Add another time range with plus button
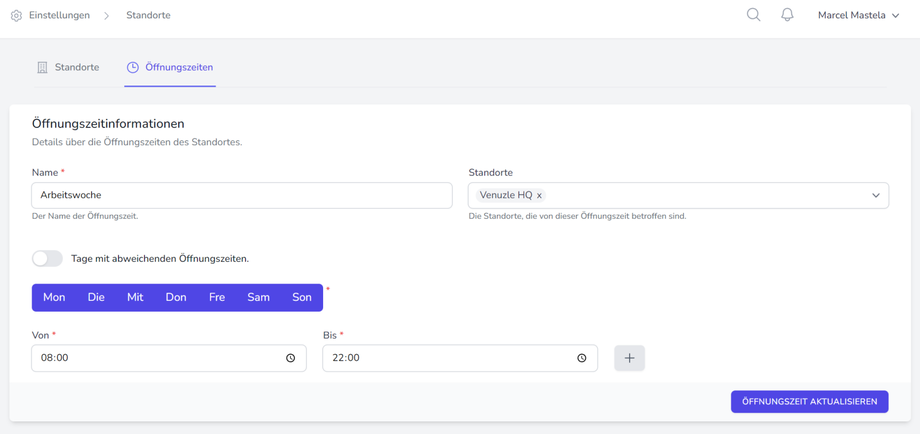This screenshot has height=434, width=920. click(629, 358)
